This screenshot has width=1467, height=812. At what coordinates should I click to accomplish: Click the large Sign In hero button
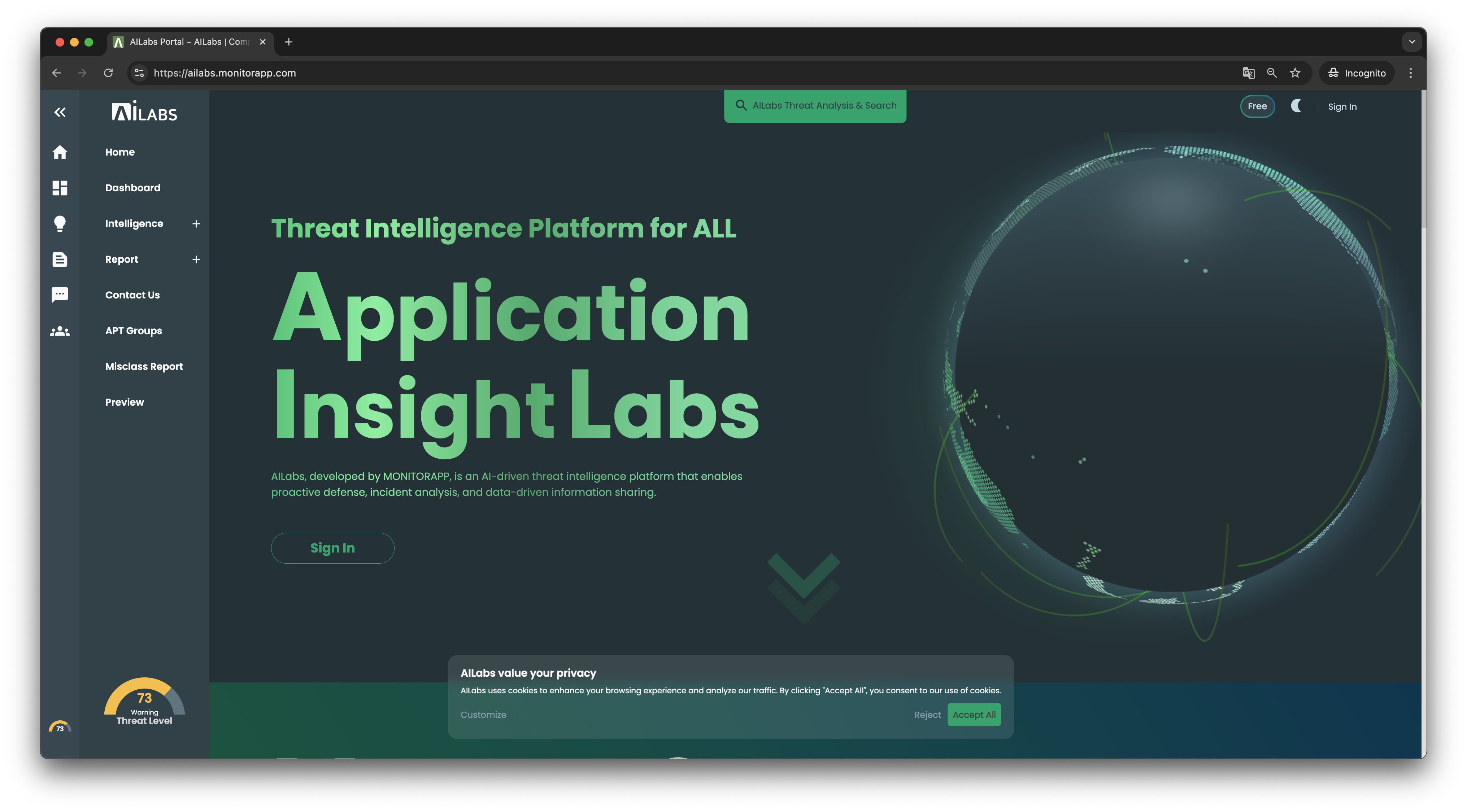click(332, 548)
